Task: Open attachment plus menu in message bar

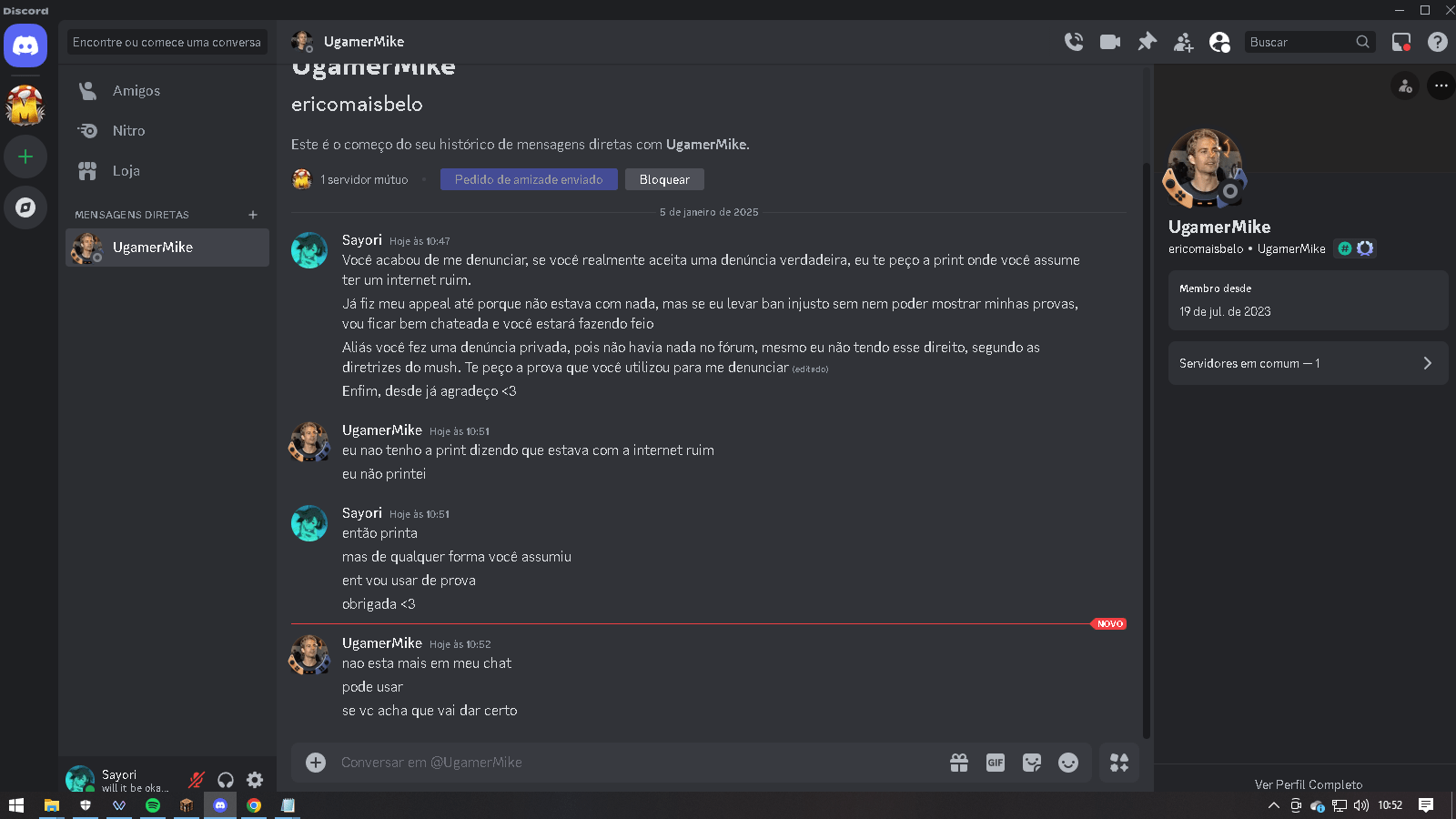Action: [316, 763]
